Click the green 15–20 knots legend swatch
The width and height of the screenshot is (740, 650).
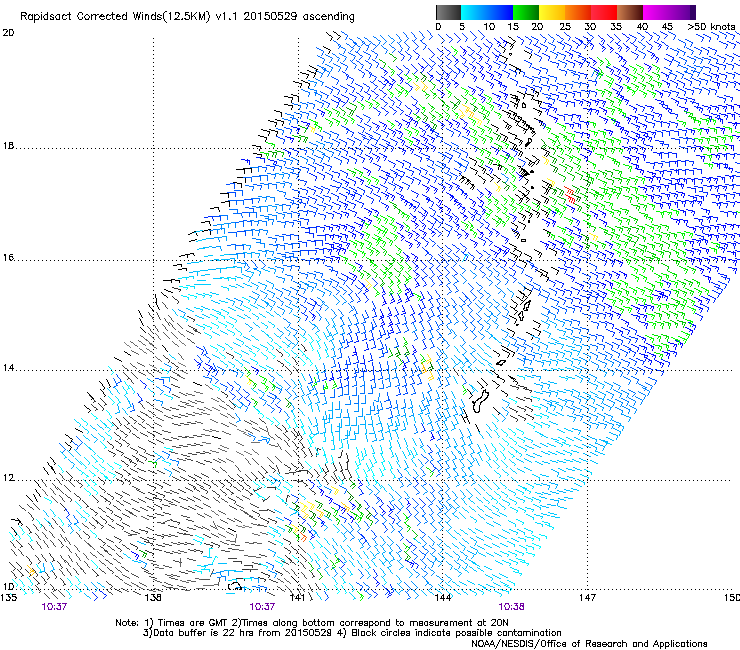click(526, 12)
